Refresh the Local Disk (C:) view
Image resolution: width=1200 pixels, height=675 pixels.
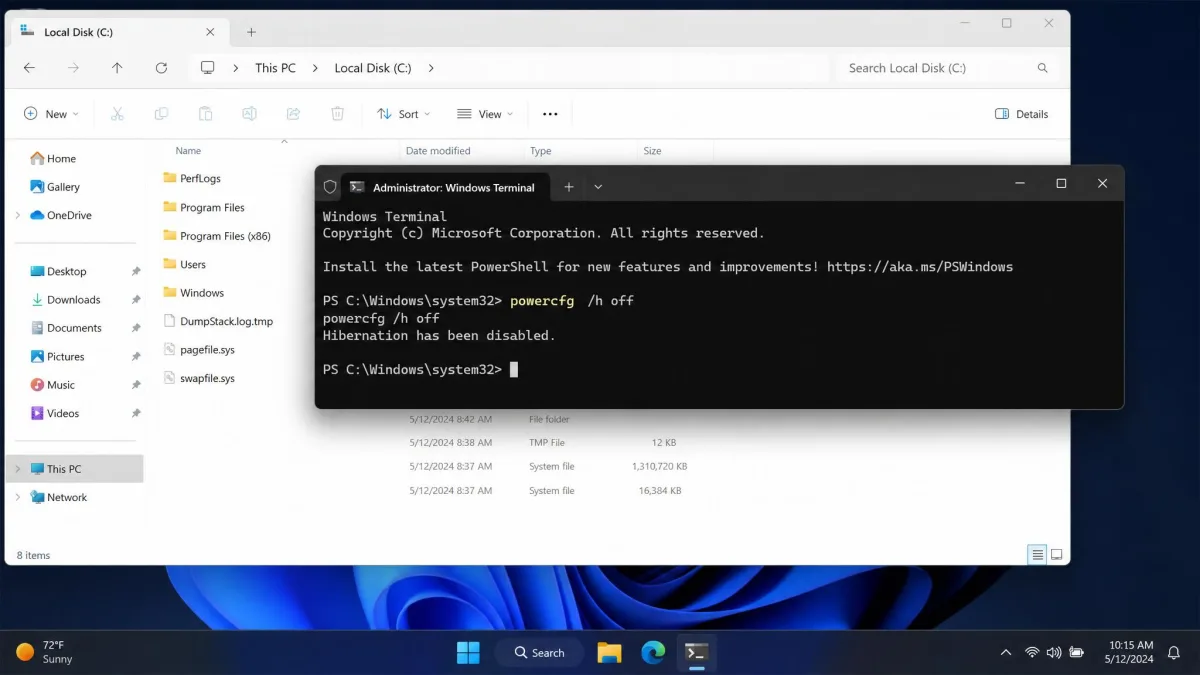(x=161, y=68)
